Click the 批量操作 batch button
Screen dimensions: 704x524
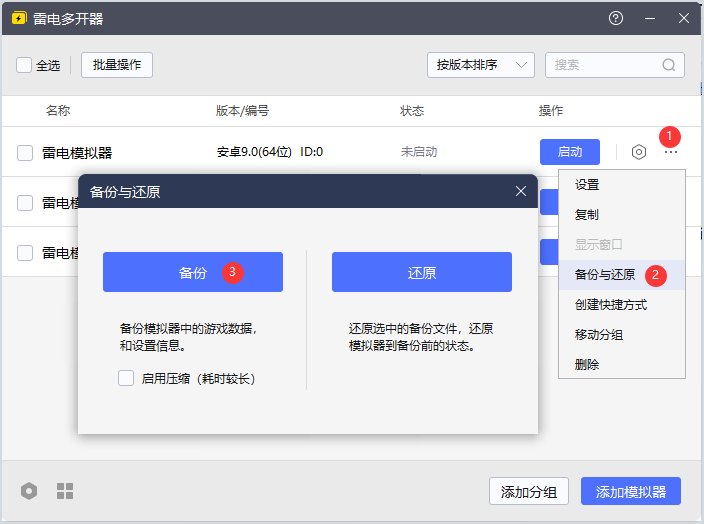coord(117,65)
